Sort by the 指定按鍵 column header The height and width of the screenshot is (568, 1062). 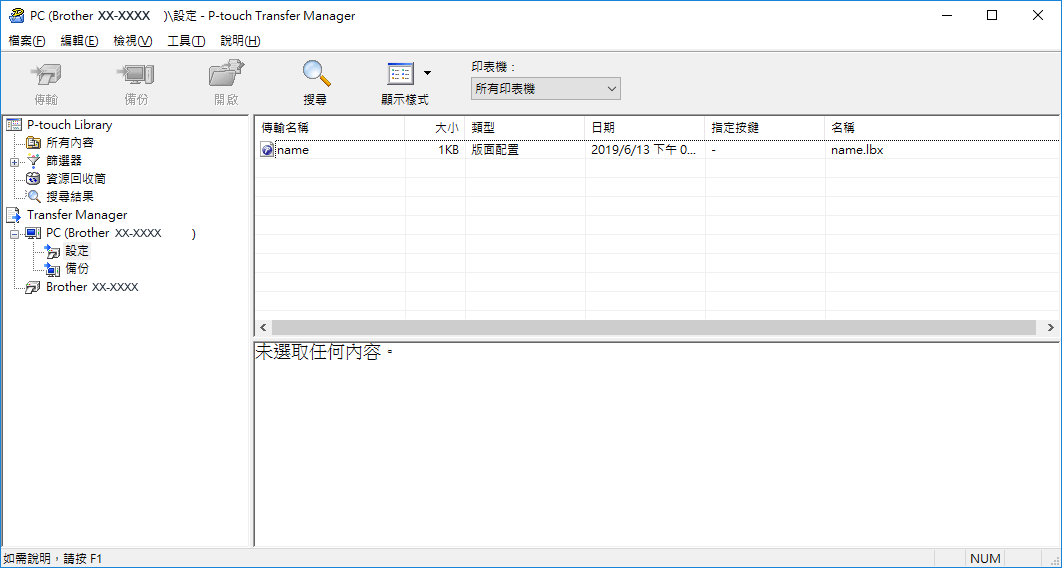click(x=765, y=127)
